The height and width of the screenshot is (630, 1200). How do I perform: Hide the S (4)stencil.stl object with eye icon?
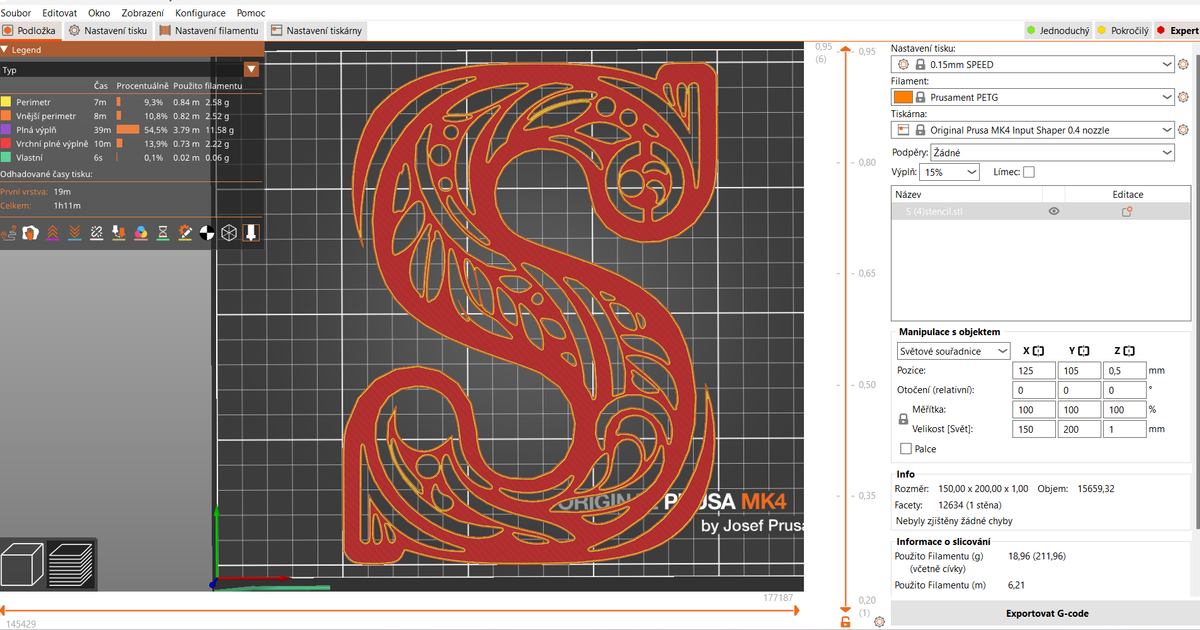pos(1054,211)
